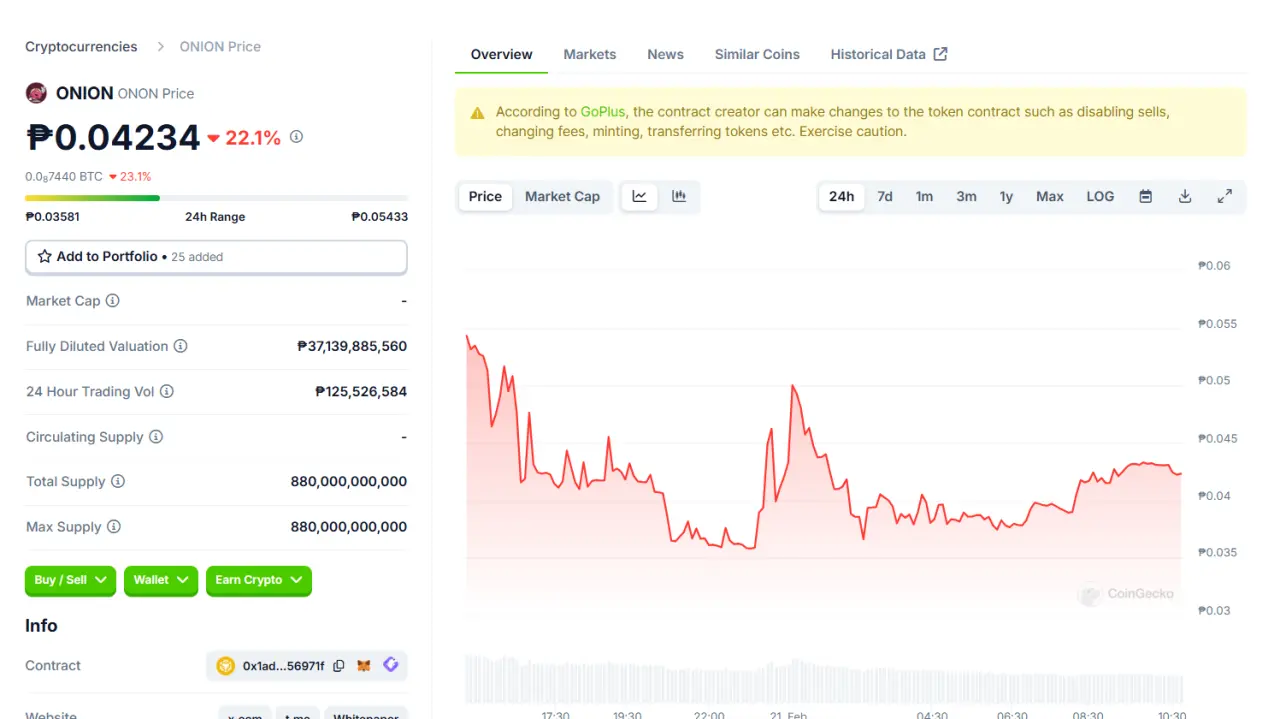Switch to the Markets tab

coord(590,54)
